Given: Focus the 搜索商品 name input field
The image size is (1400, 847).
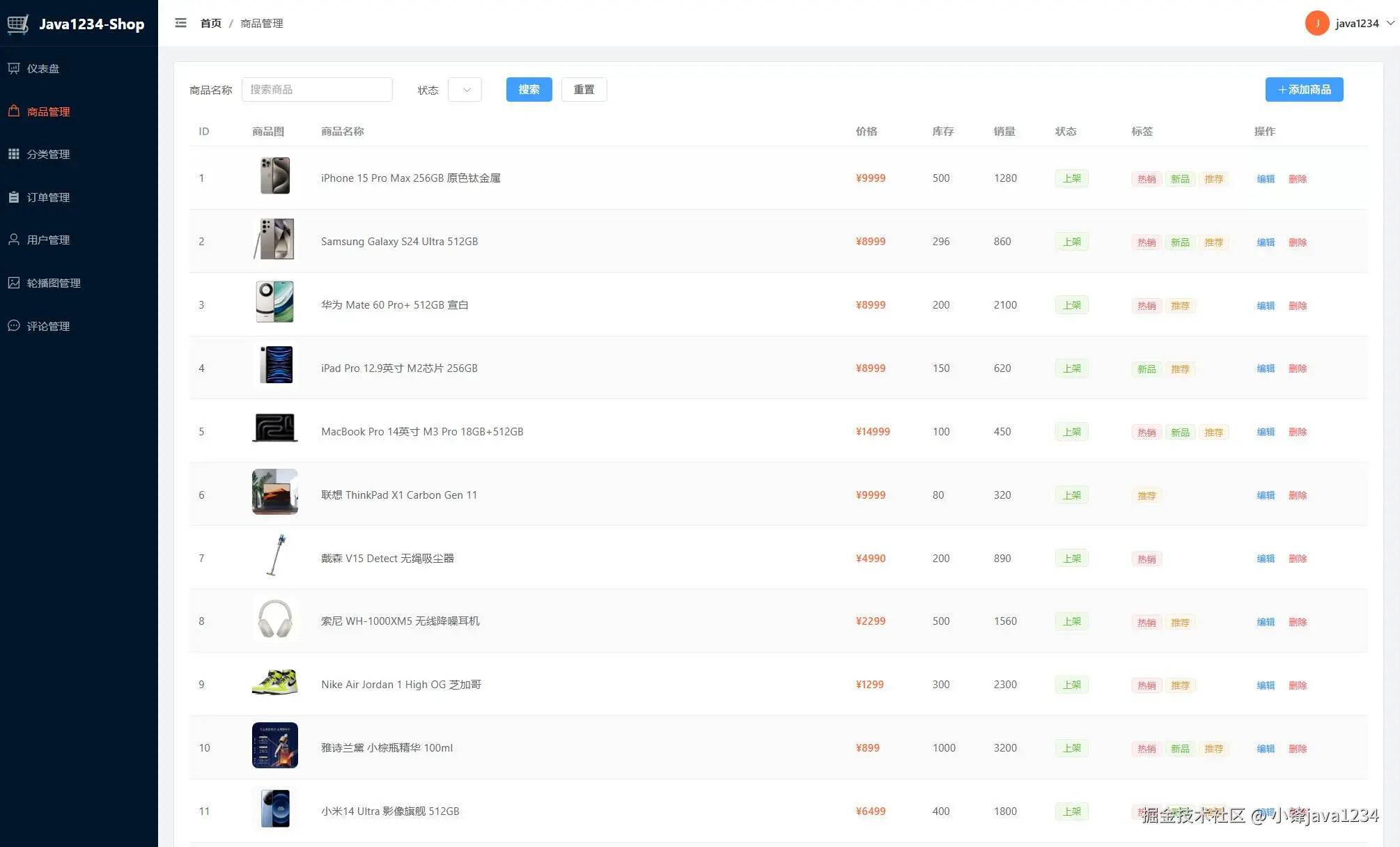Looking at the screenshot, I should (x=317, y=90).
